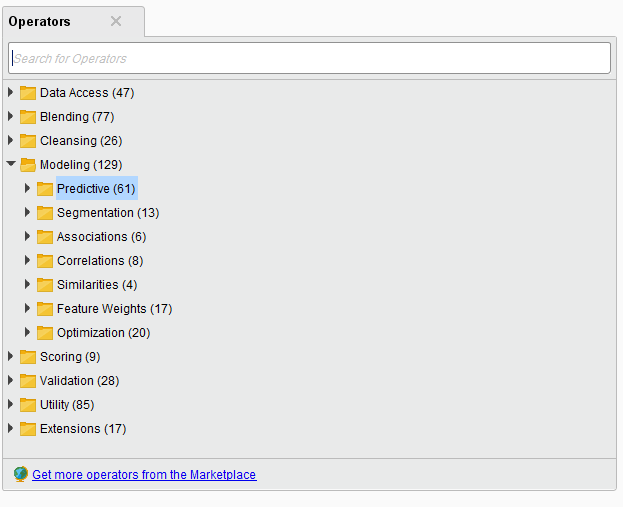Expand the Validation category arrow

[x=10, y=380]
